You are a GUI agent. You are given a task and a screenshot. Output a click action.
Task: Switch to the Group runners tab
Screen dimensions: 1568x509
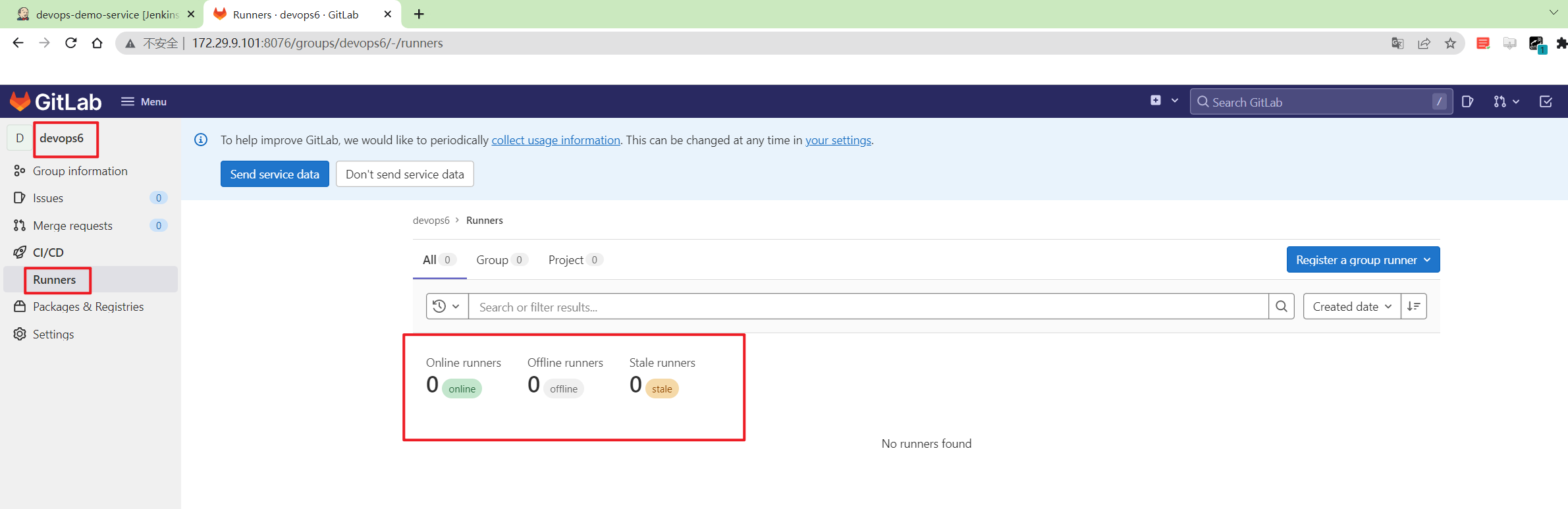501,259
